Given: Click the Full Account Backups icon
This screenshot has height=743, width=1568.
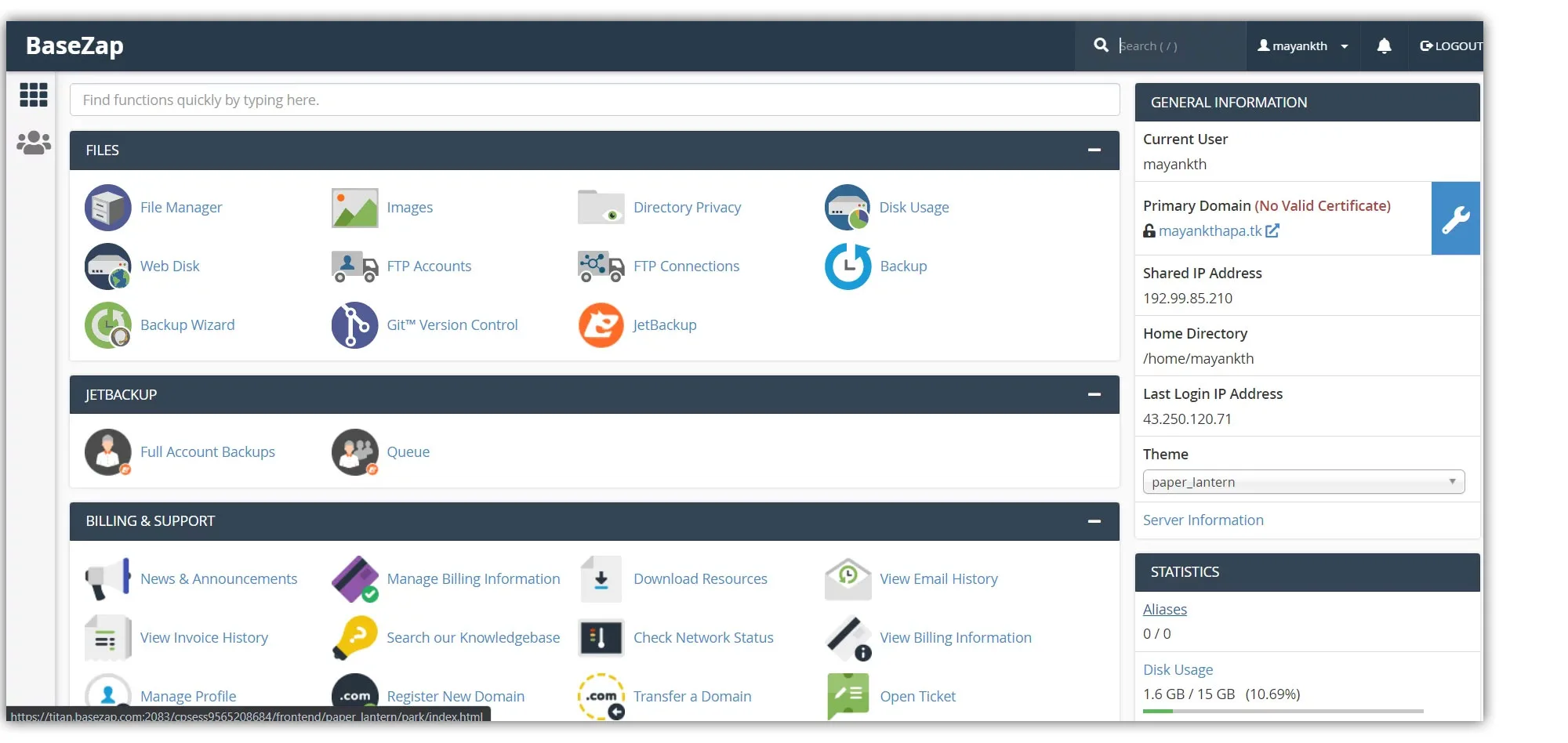Looking at the screenshot, I should click(x=107, y=452).
